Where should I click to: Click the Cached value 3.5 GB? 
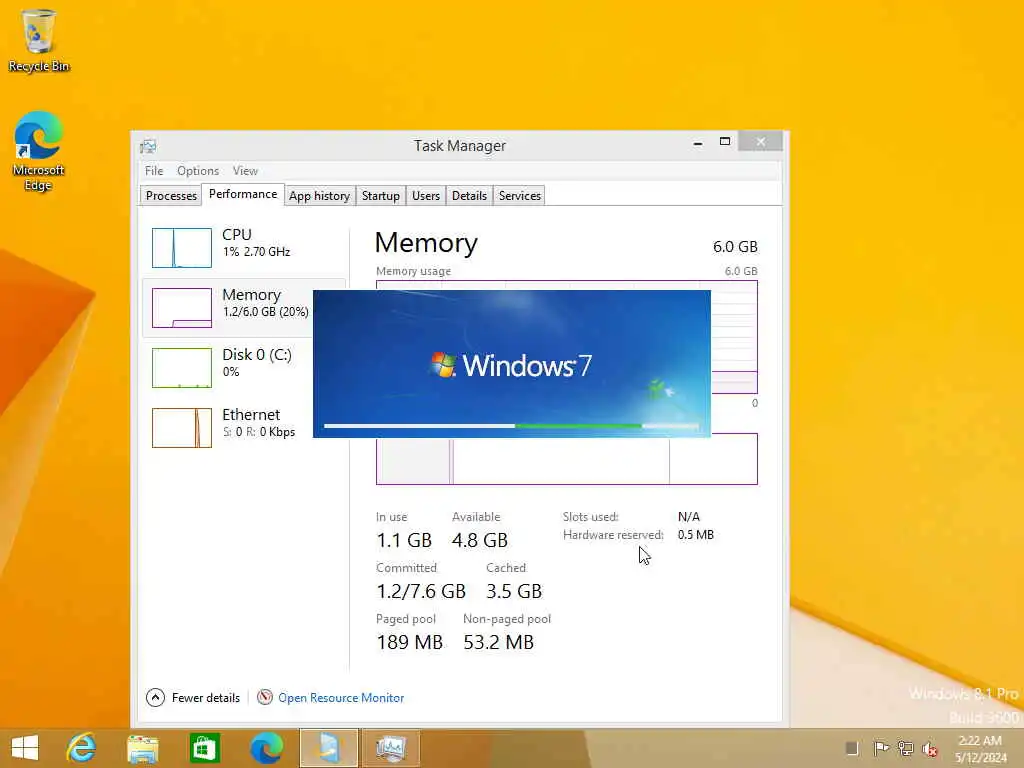point(514,591)
